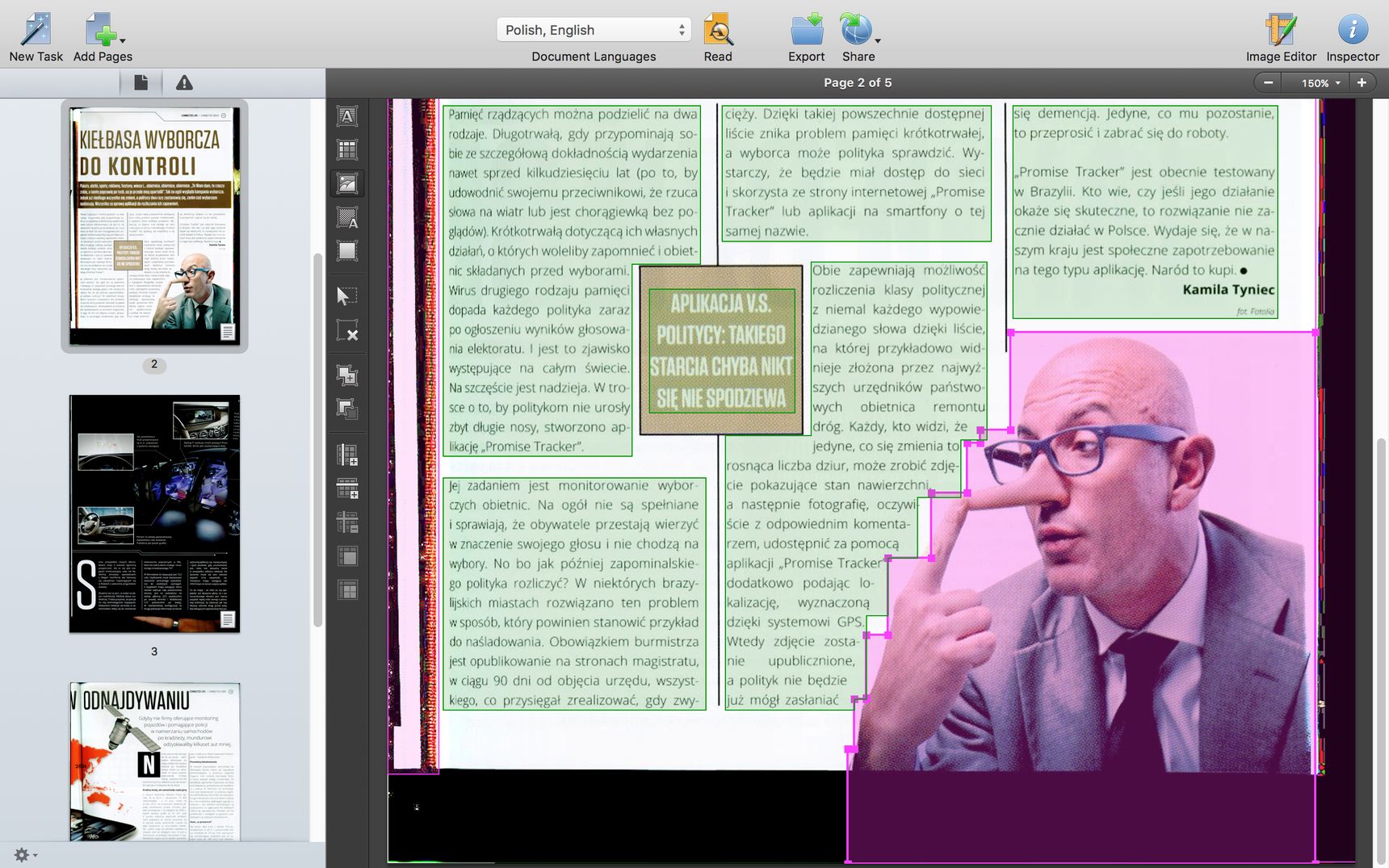Select the Add Area Part tool
Image resolution: width=1389 pixels, height=868 pixels.
coord(347,375)
